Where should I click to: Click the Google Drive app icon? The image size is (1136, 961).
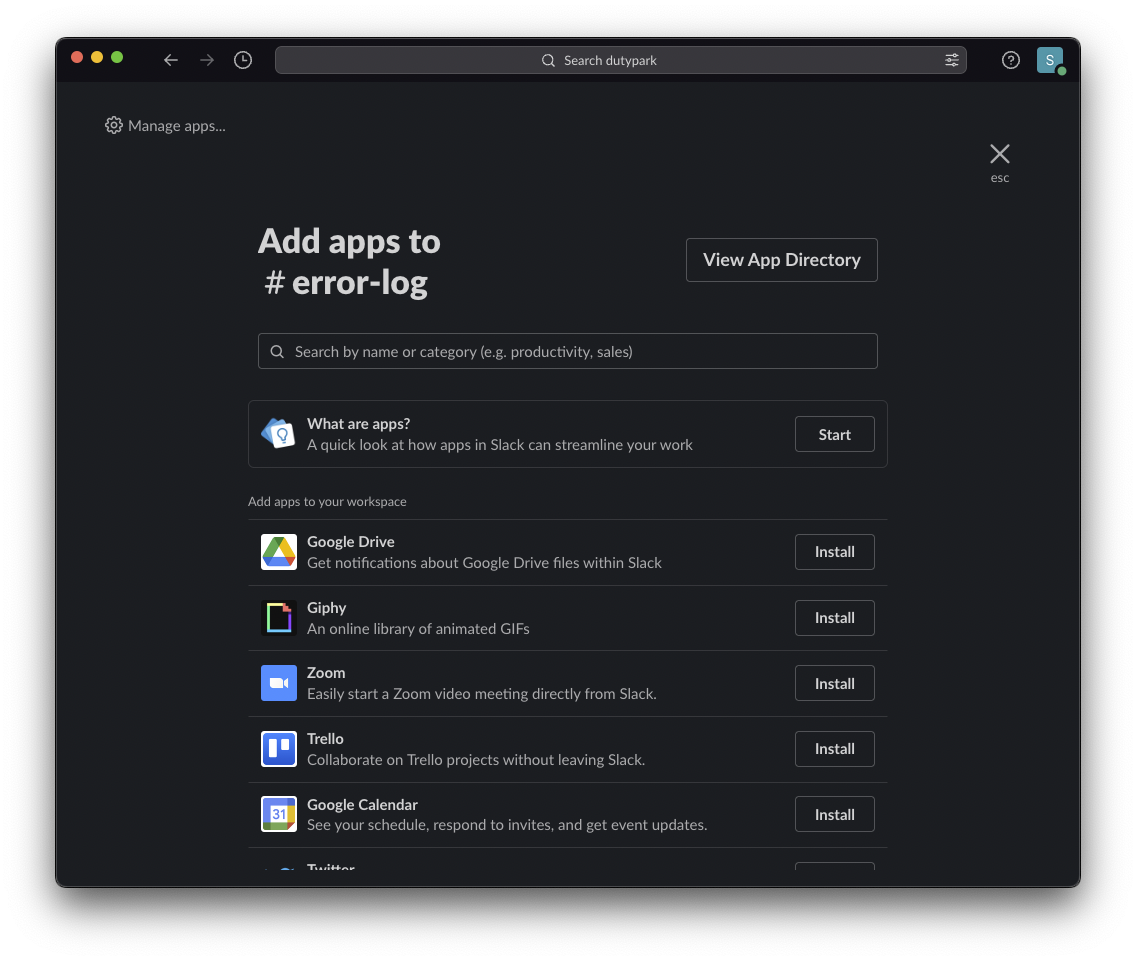click(279, 552)
